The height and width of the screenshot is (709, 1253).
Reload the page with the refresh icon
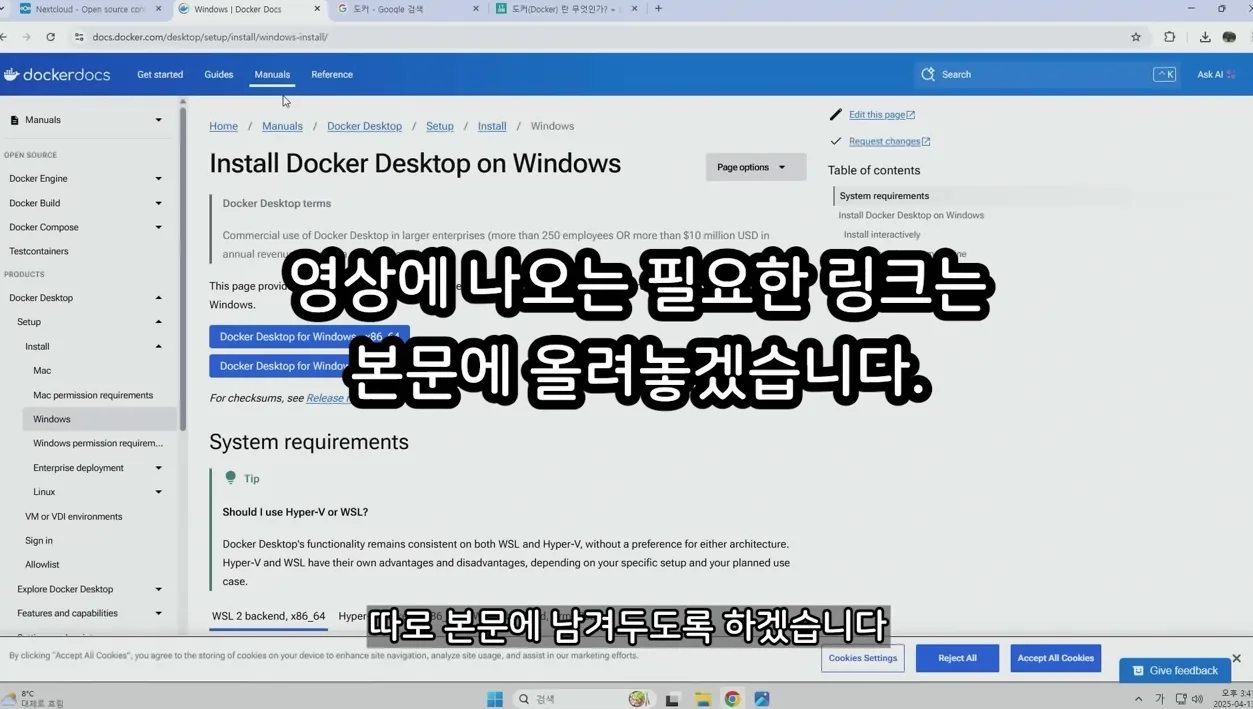(51, 37)
